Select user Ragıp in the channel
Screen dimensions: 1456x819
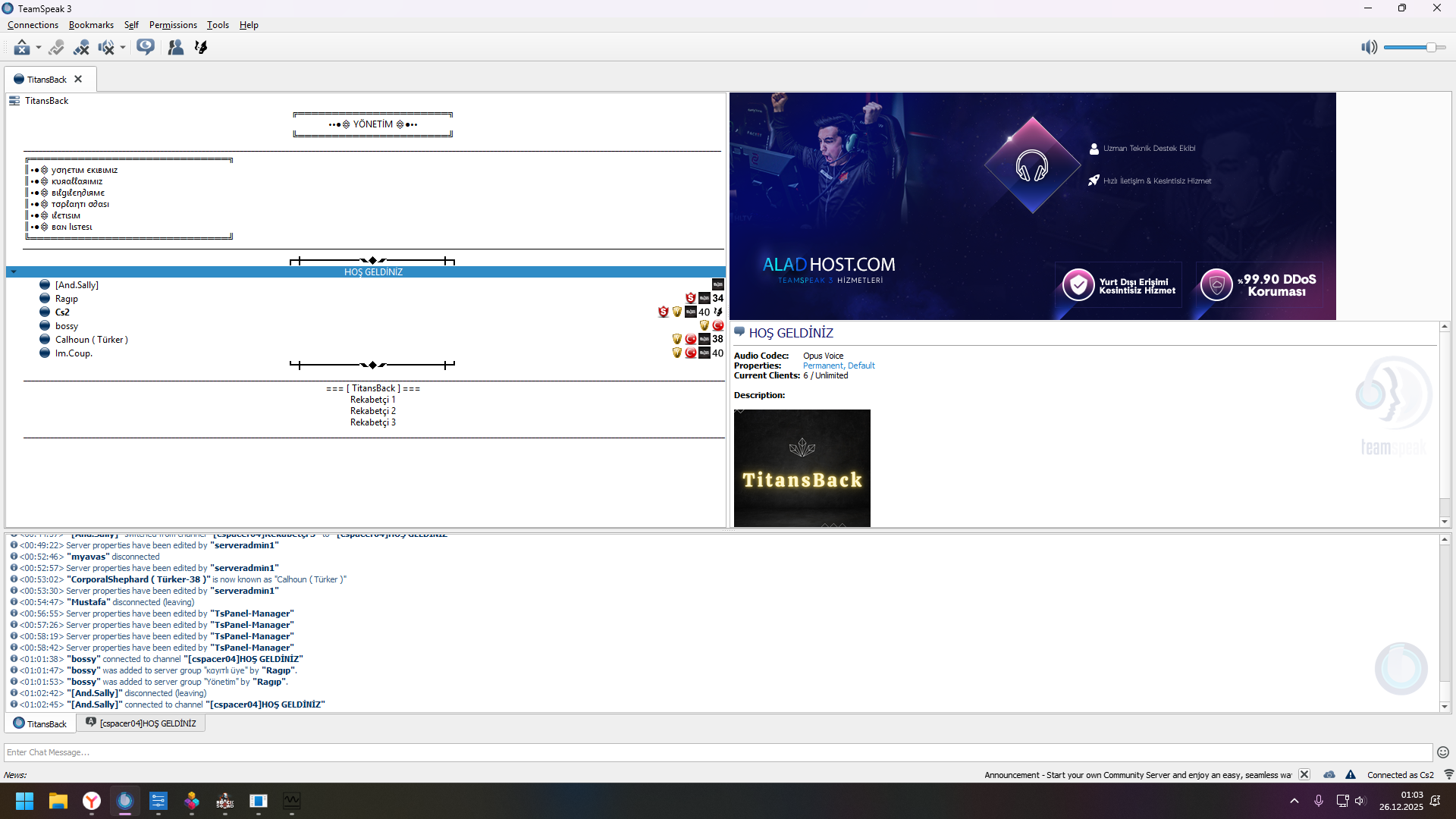coord(67,299)
